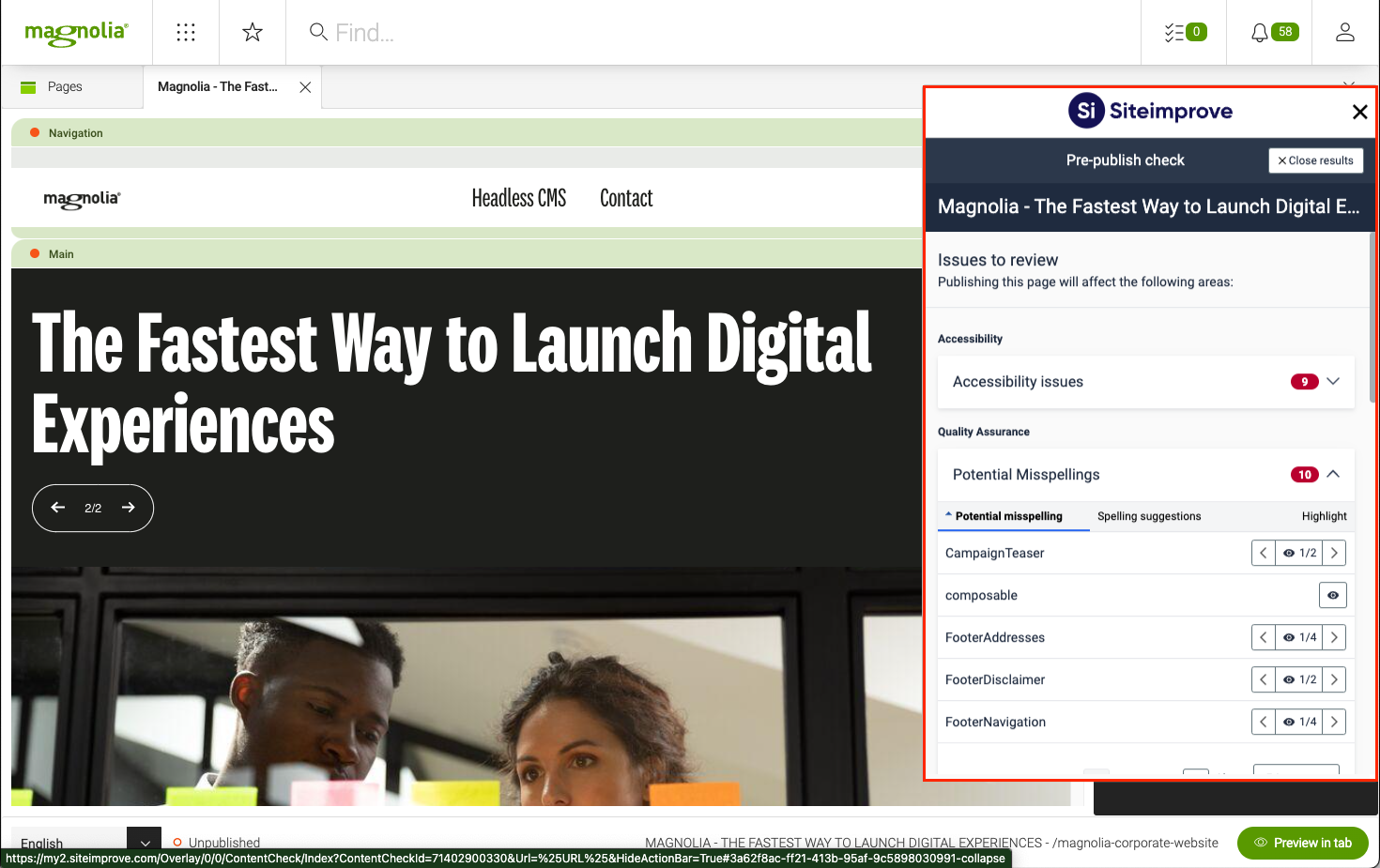Image resolution: width=1380 pixels, height=868 pixels.
Task: Go to previous carousel slide arrow
Action: pos(58,508)
